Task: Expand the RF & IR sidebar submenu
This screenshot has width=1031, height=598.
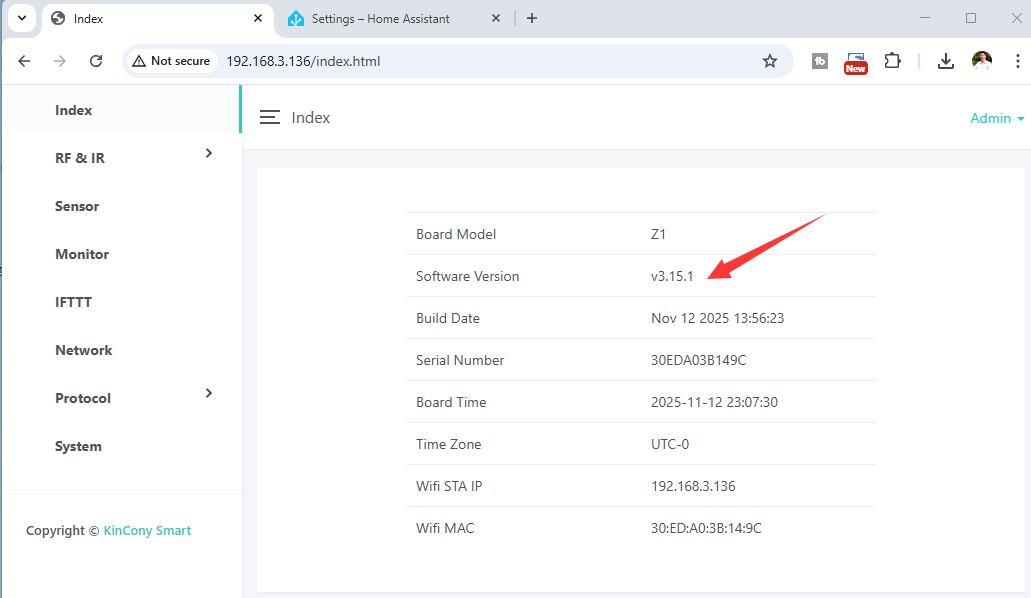Action: [x=208, y=153]
